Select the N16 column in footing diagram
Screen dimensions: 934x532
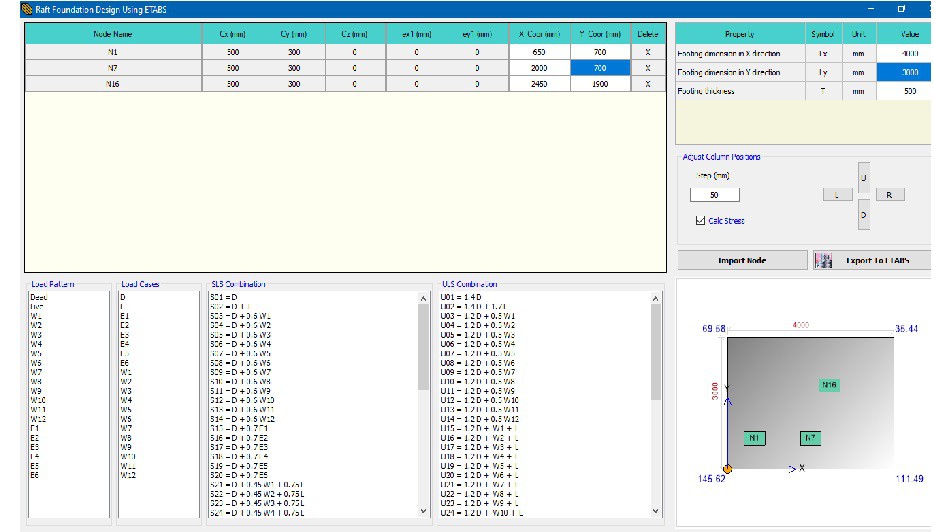tap(828, 384)
